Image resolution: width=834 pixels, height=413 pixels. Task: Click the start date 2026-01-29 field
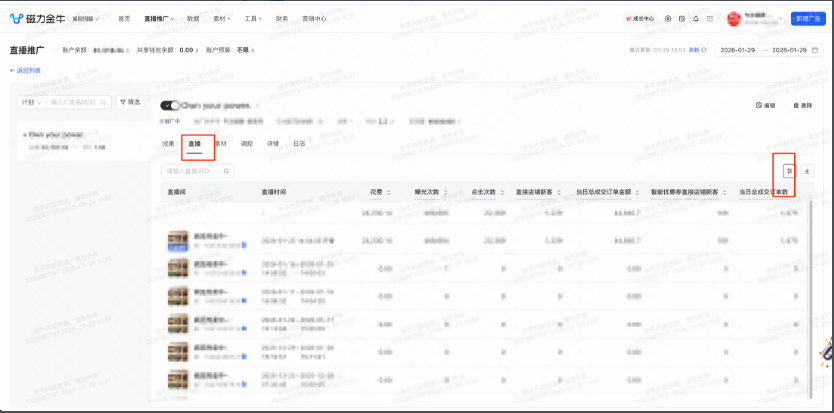pos(738,50)
